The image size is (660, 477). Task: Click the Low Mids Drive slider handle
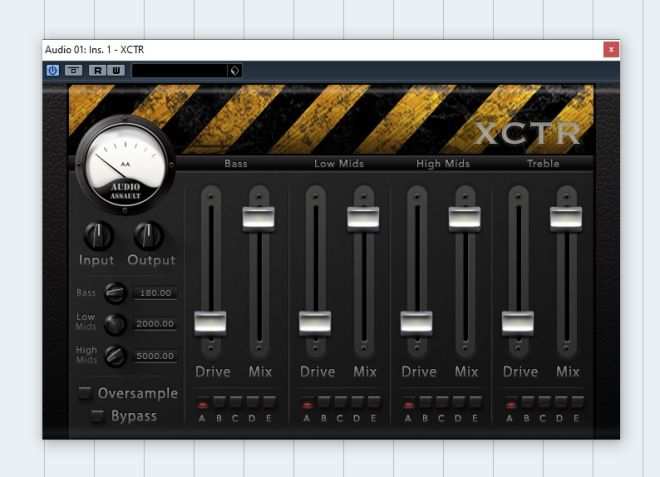tap(315, 323)
